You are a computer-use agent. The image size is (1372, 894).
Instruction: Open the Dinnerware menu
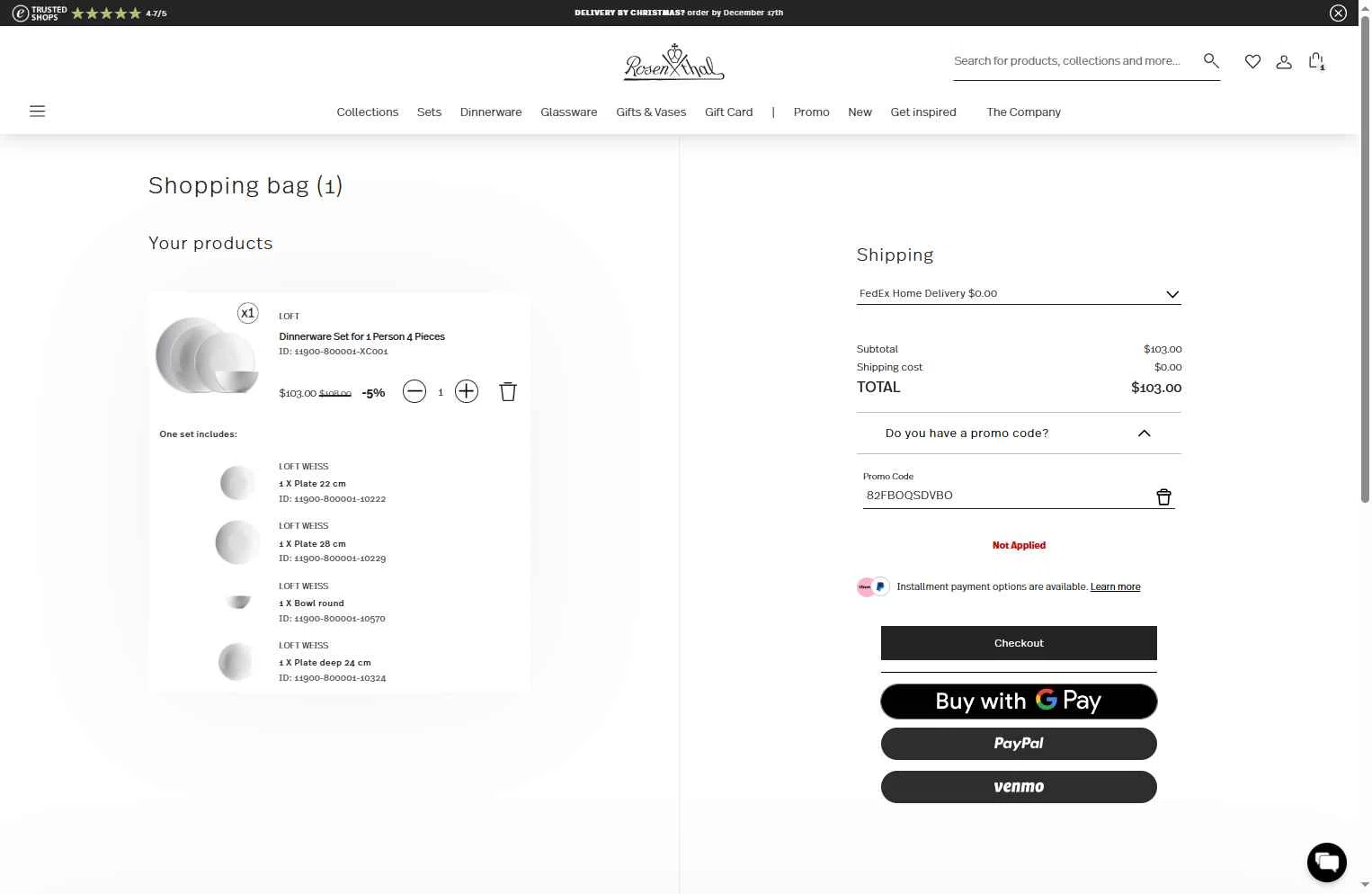(491, 112)
